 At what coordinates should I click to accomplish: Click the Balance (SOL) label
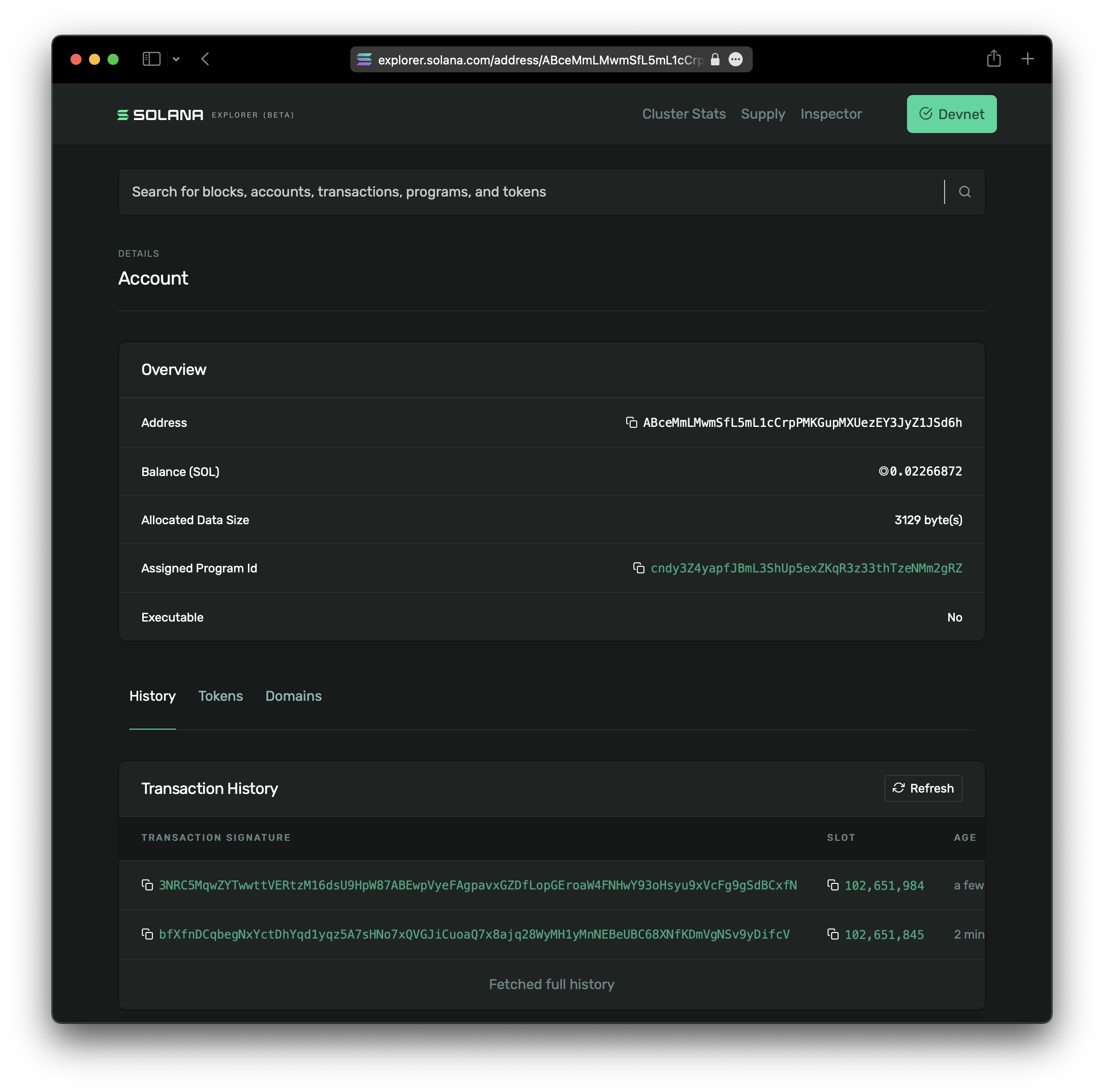pyautogui.click(x=180, y=471)
